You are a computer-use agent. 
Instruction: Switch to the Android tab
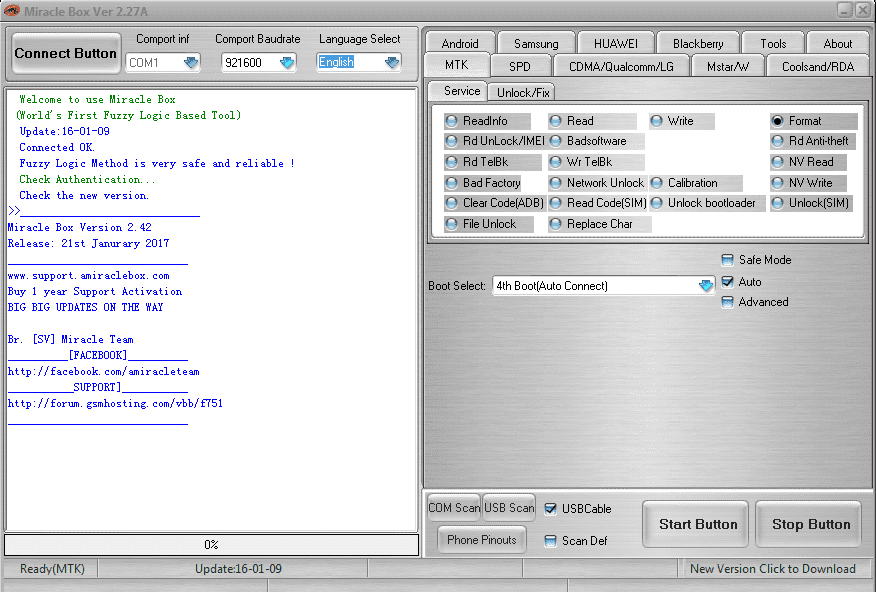click(460, 44)
